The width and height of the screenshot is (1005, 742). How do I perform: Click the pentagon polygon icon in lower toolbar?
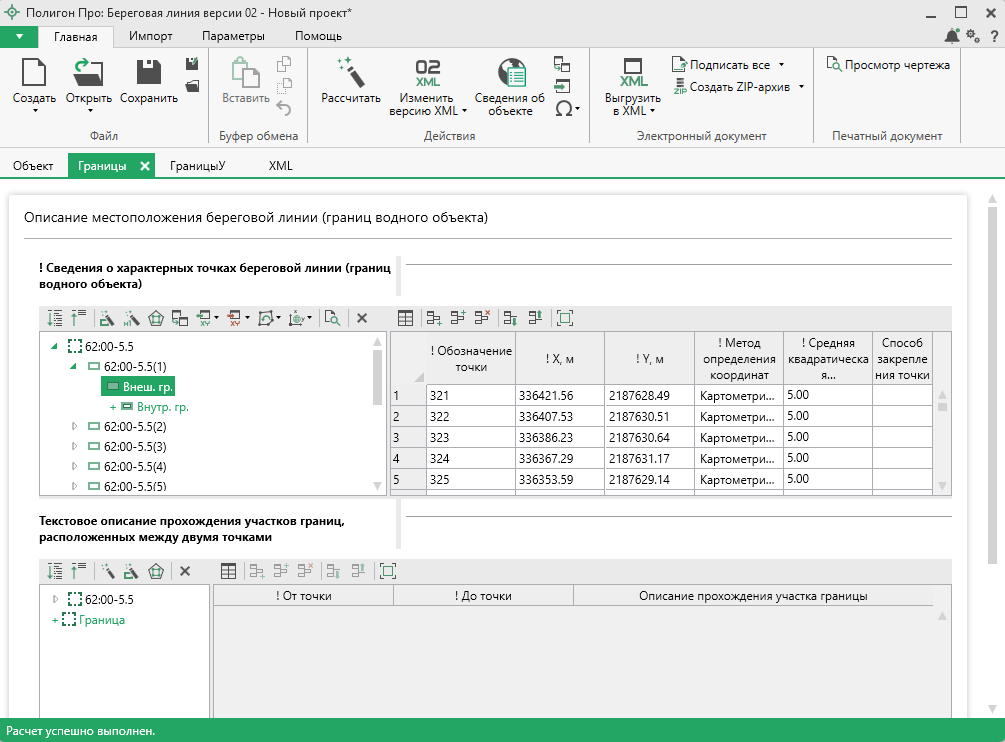click(155, 571)
